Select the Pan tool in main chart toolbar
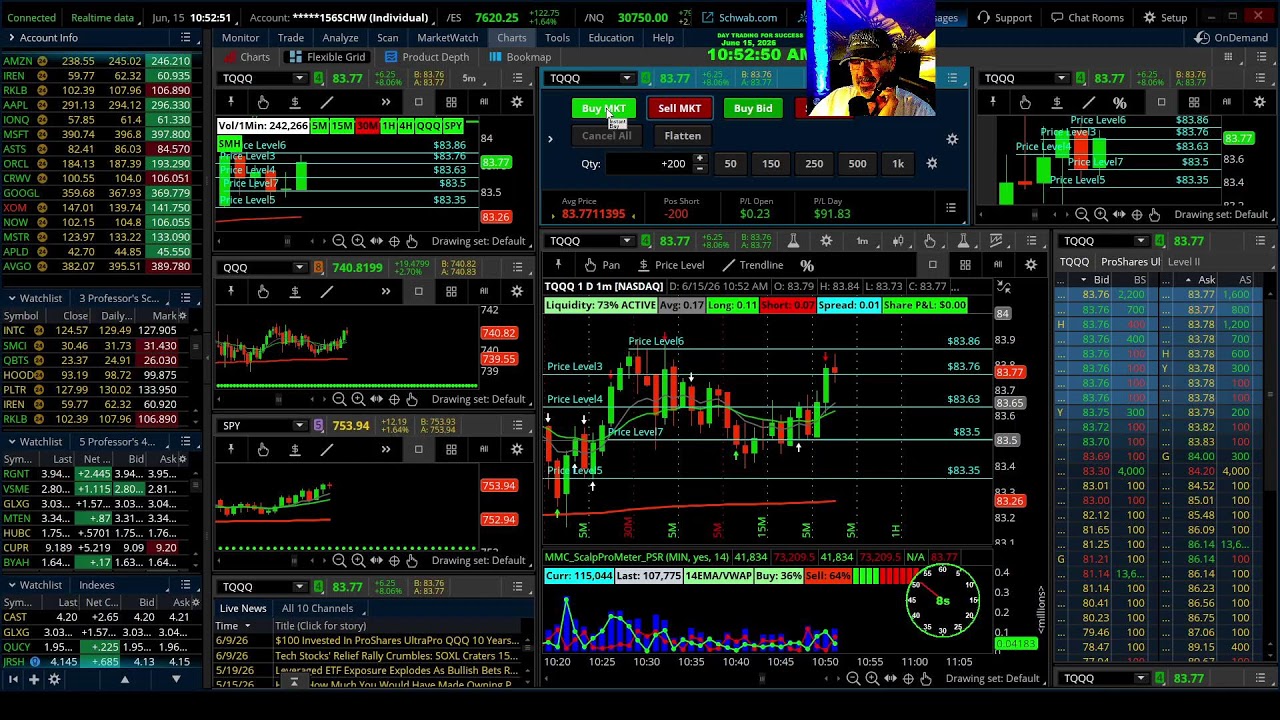Image resolution: width=1280 pixels, height=720 pixels. (602, 265)
